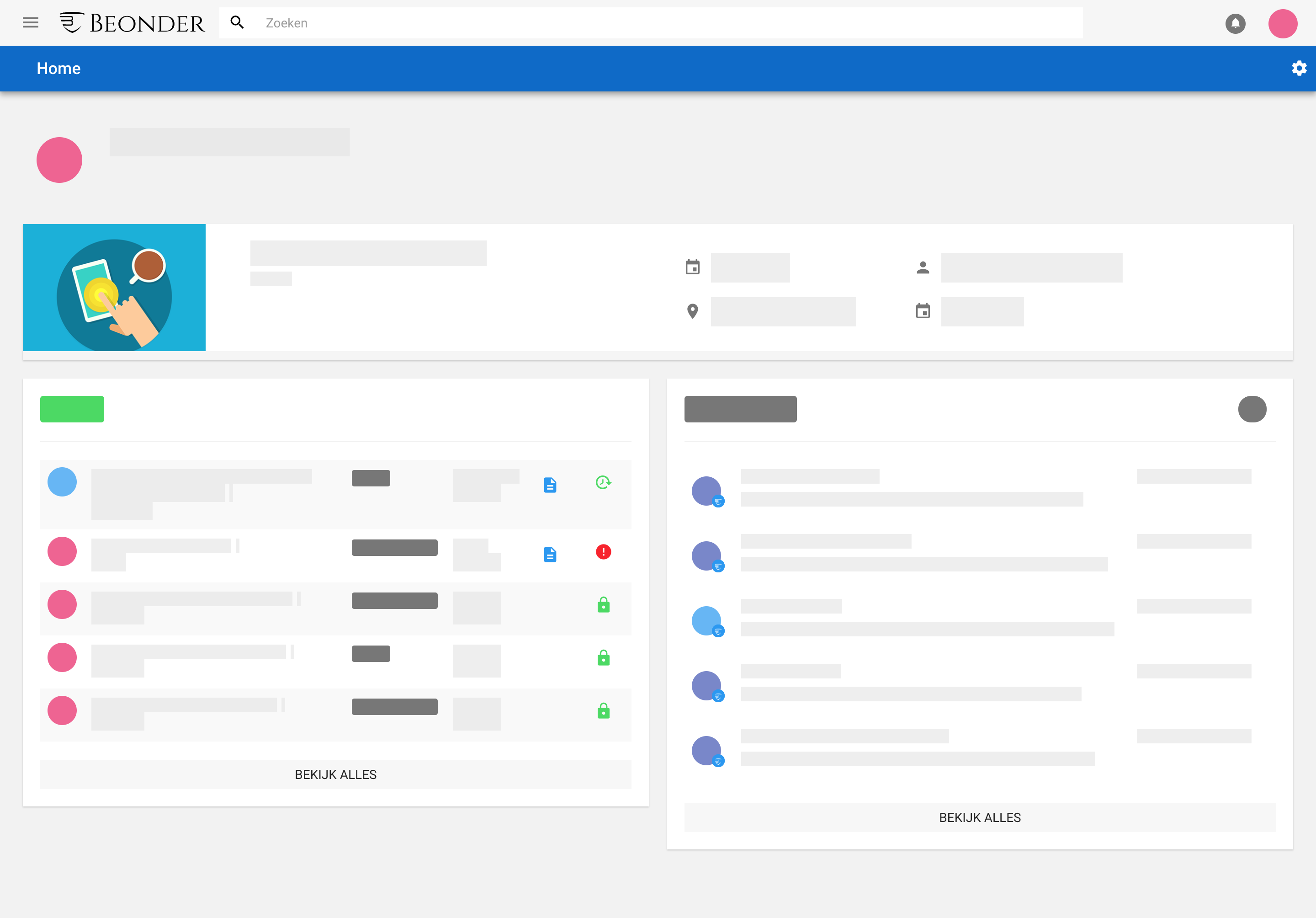Click document icon in second task row

coord(550,555)
